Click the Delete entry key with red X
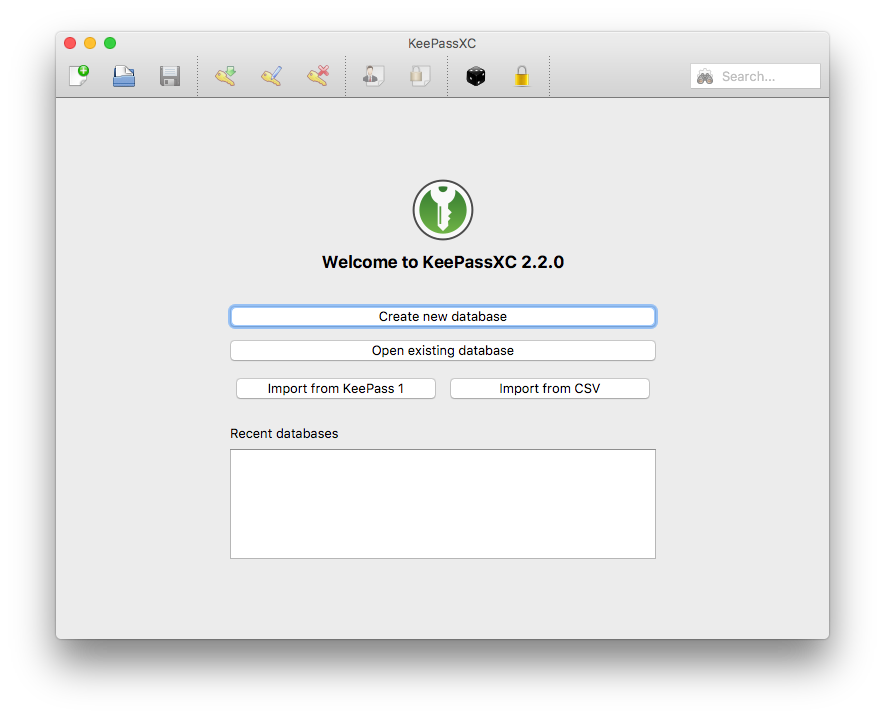The height and width of the screenshot is (719, 885). [x=318, y=76]
